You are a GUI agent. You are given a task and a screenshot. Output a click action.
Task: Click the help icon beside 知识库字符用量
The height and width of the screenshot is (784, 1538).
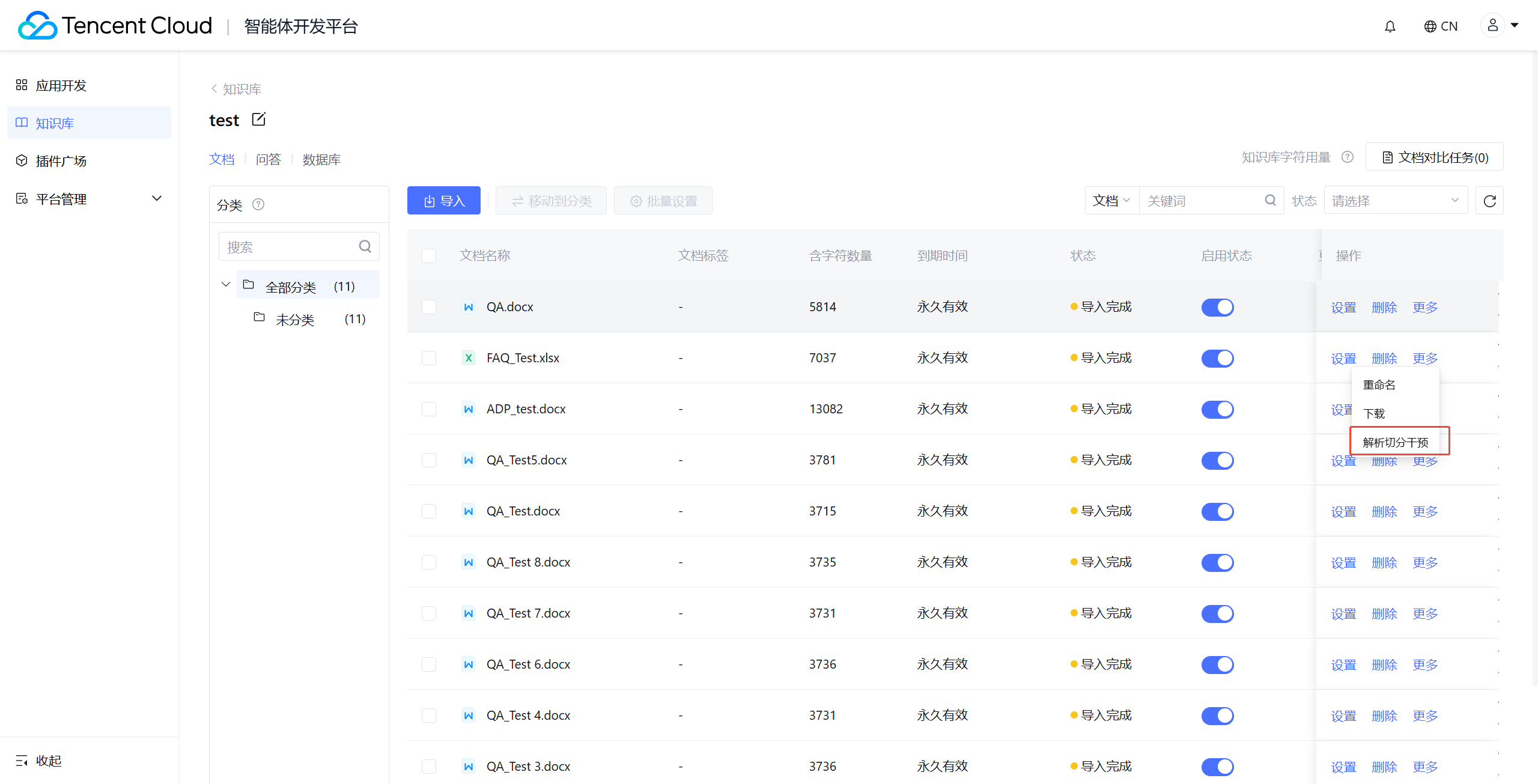[x=1348, y=157]
